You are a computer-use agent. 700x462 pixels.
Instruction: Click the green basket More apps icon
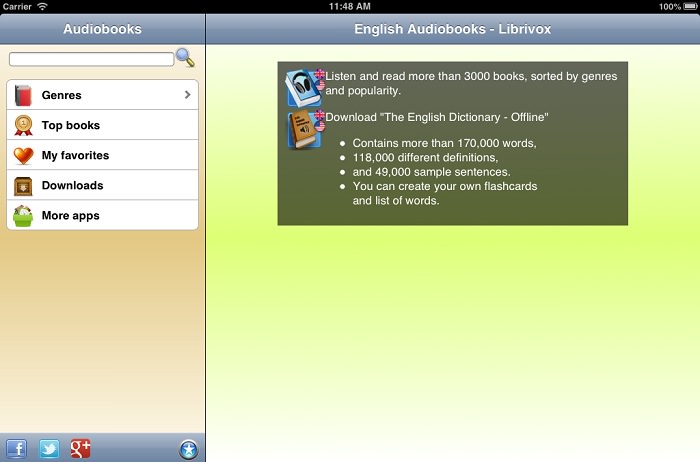[23, 216]
